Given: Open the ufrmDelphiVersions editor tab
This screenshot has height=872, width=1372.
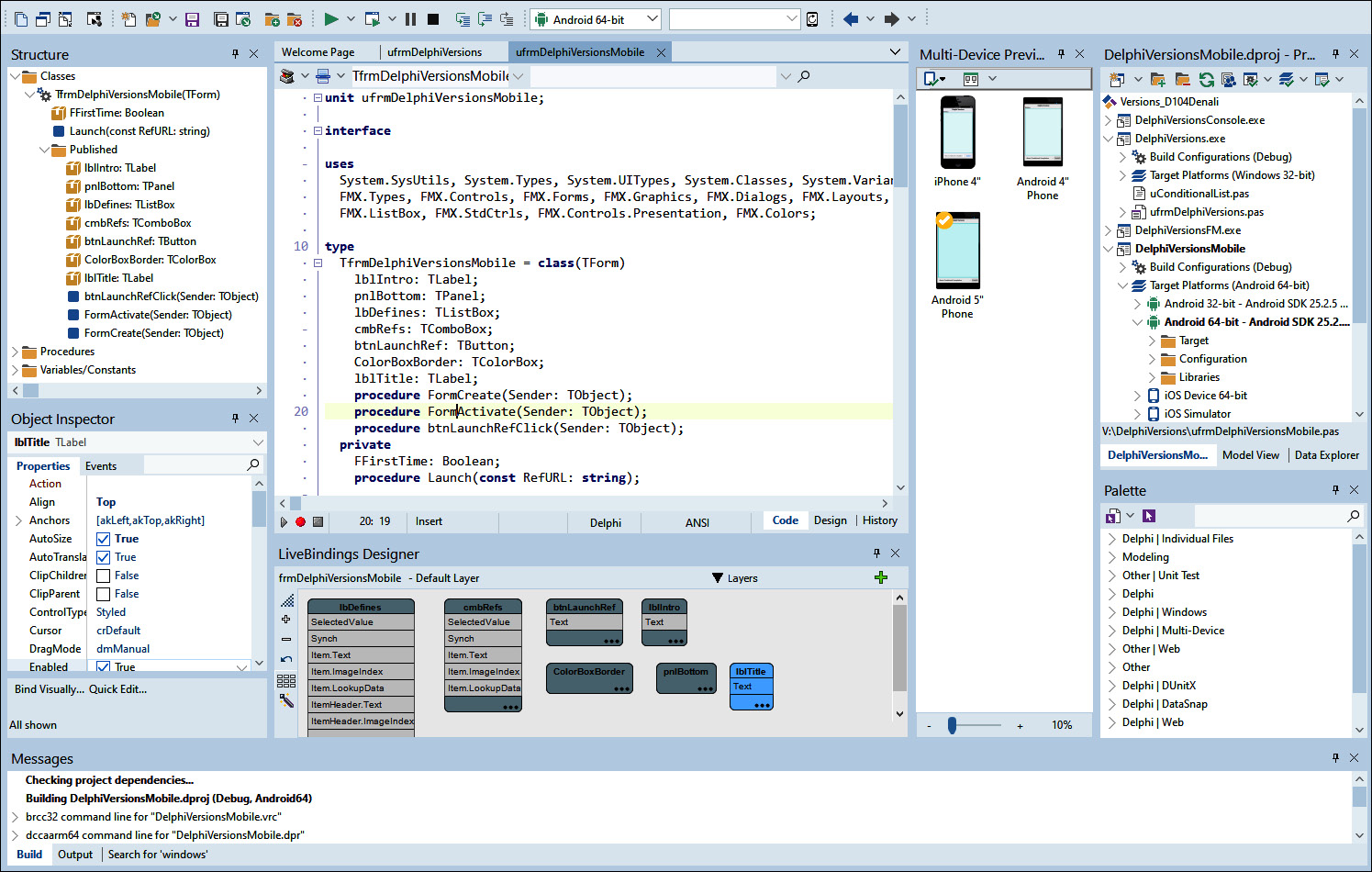Looking at the screenshot, I should coord(434,52).
